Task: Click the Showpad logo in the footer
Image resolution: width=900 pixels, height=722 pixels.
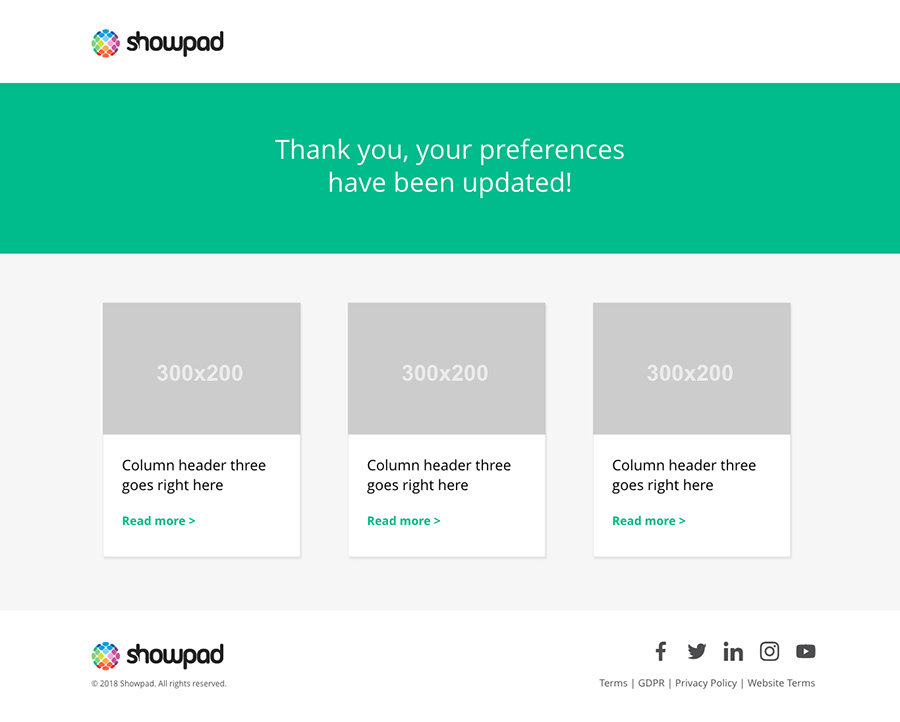Action: pos(158,655)
